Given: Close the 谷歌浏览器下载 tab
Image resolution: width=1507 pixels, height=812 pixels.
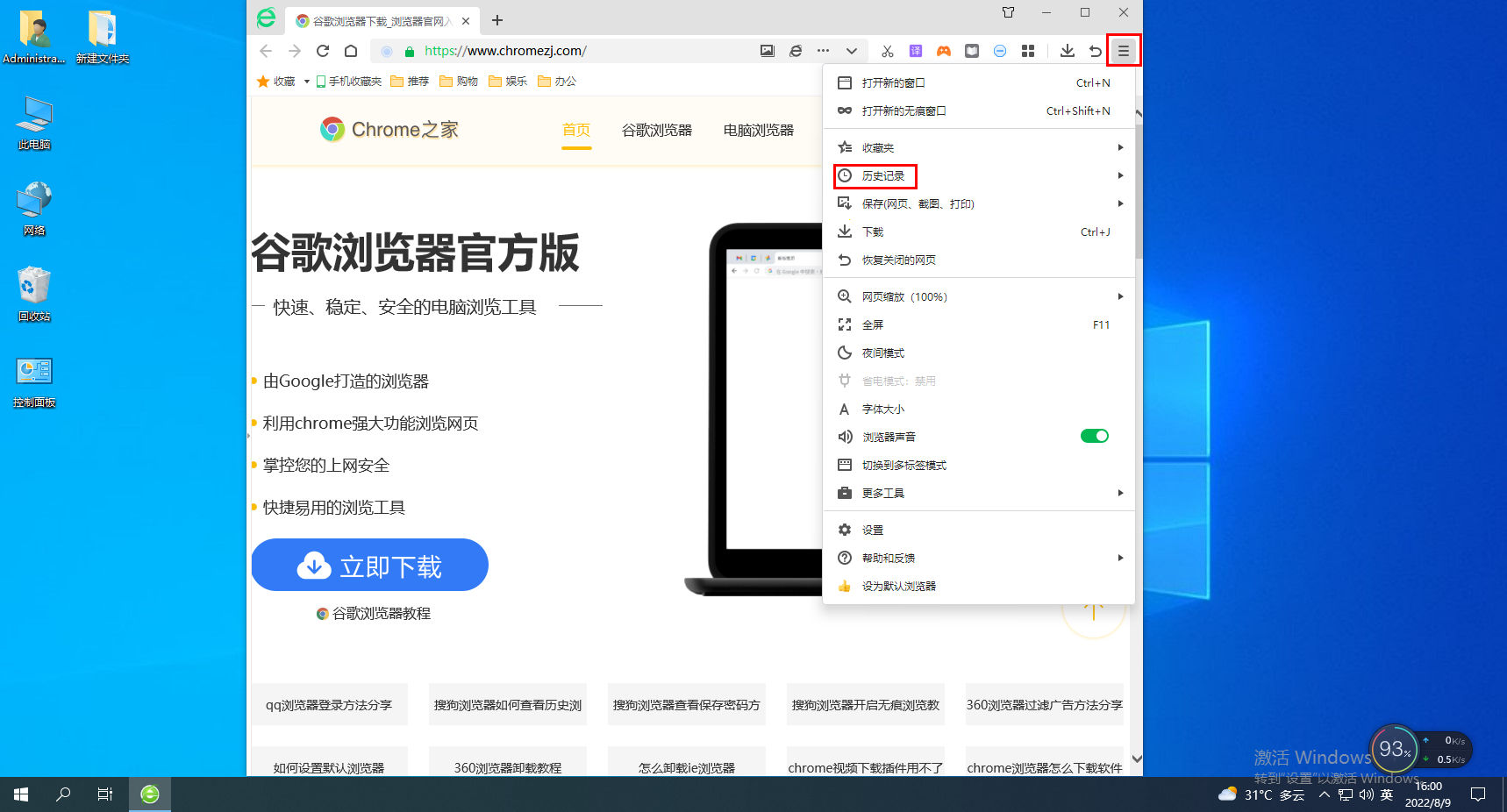Looking at the screenshot, I should (466, 21).
